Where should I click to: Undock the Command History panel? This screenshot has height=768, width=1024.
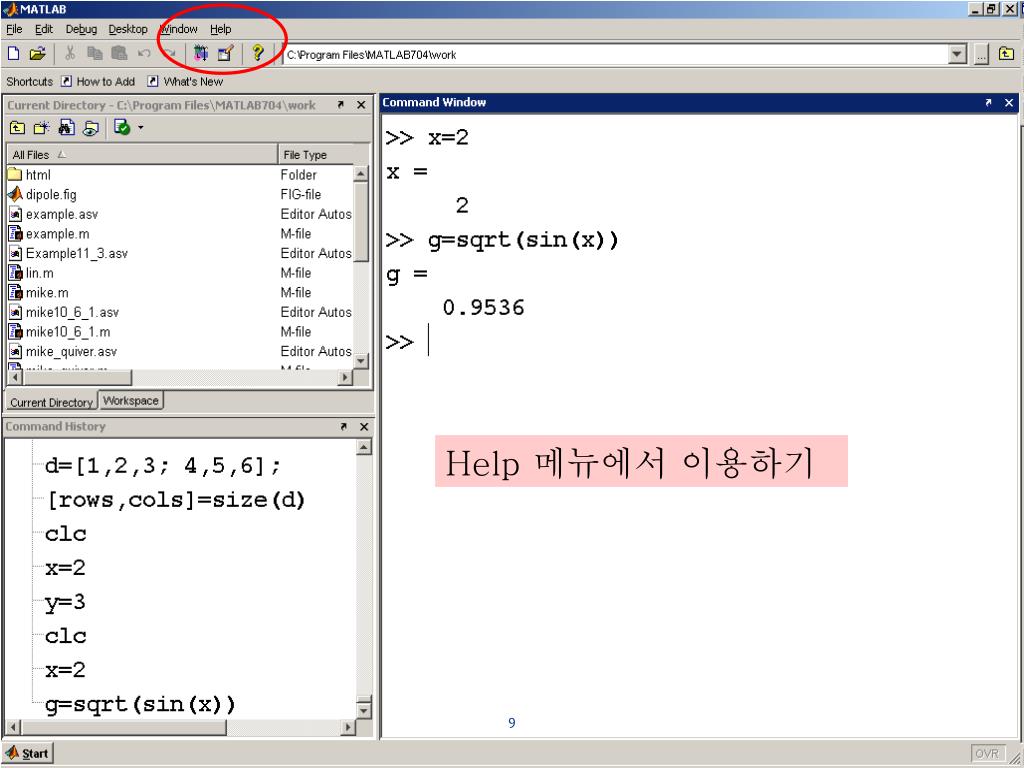[x=344, y=426]
